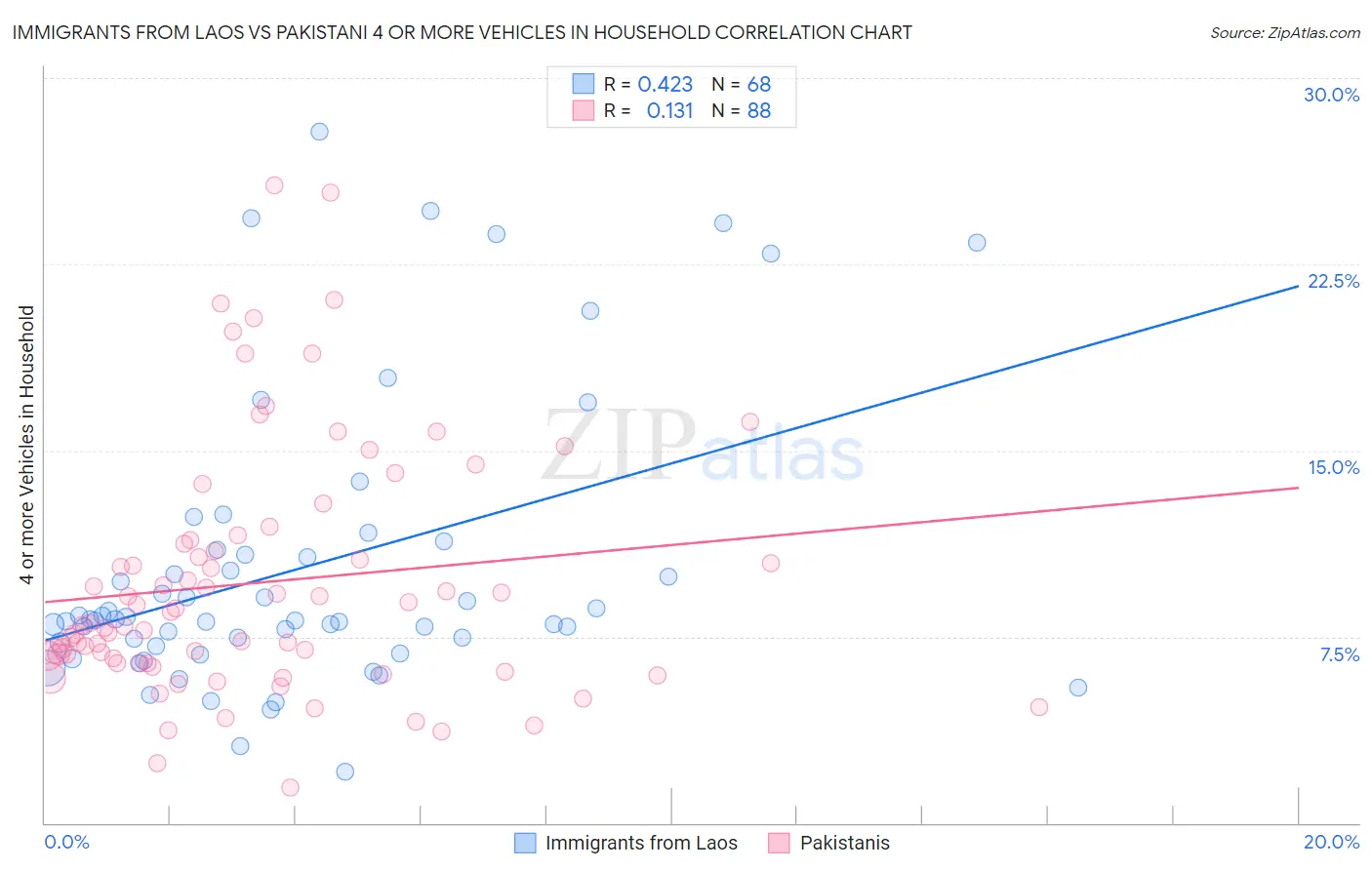Image resolution: width=1372 pixels, height=870 pixels.
Task: Click the Immigrants from Laos legend label
Action: pos(641,843)
